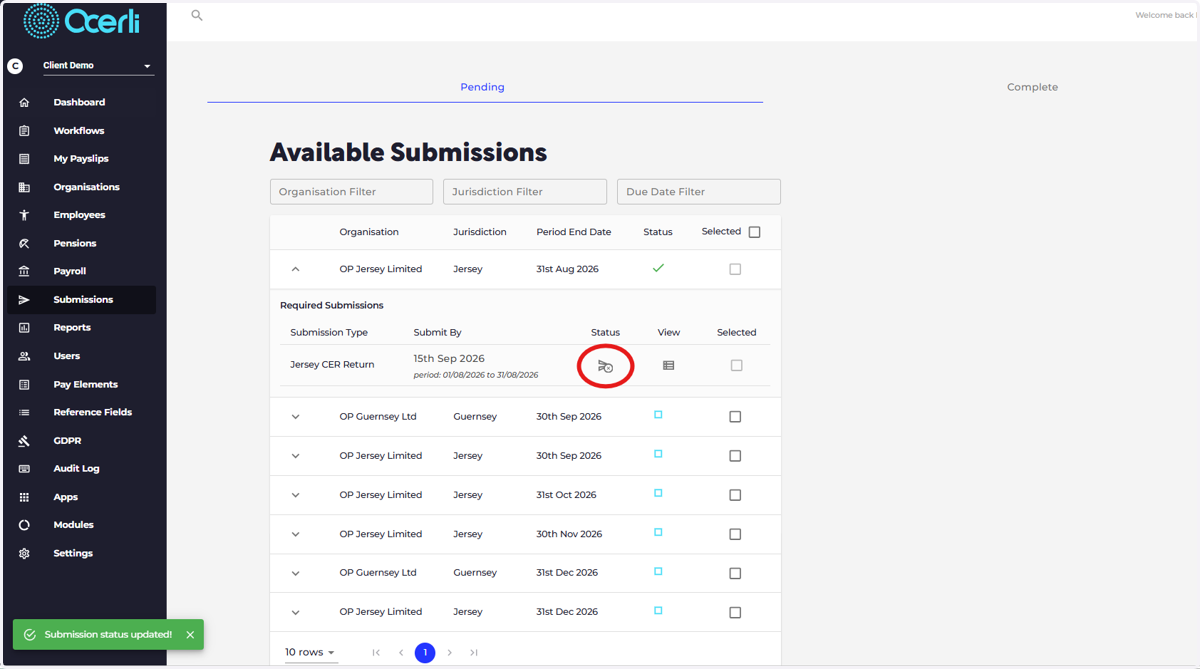The height and width of the screenshot is (669, 1200).
Task: Switch to the Pending tab
Action: click(484, 87)
